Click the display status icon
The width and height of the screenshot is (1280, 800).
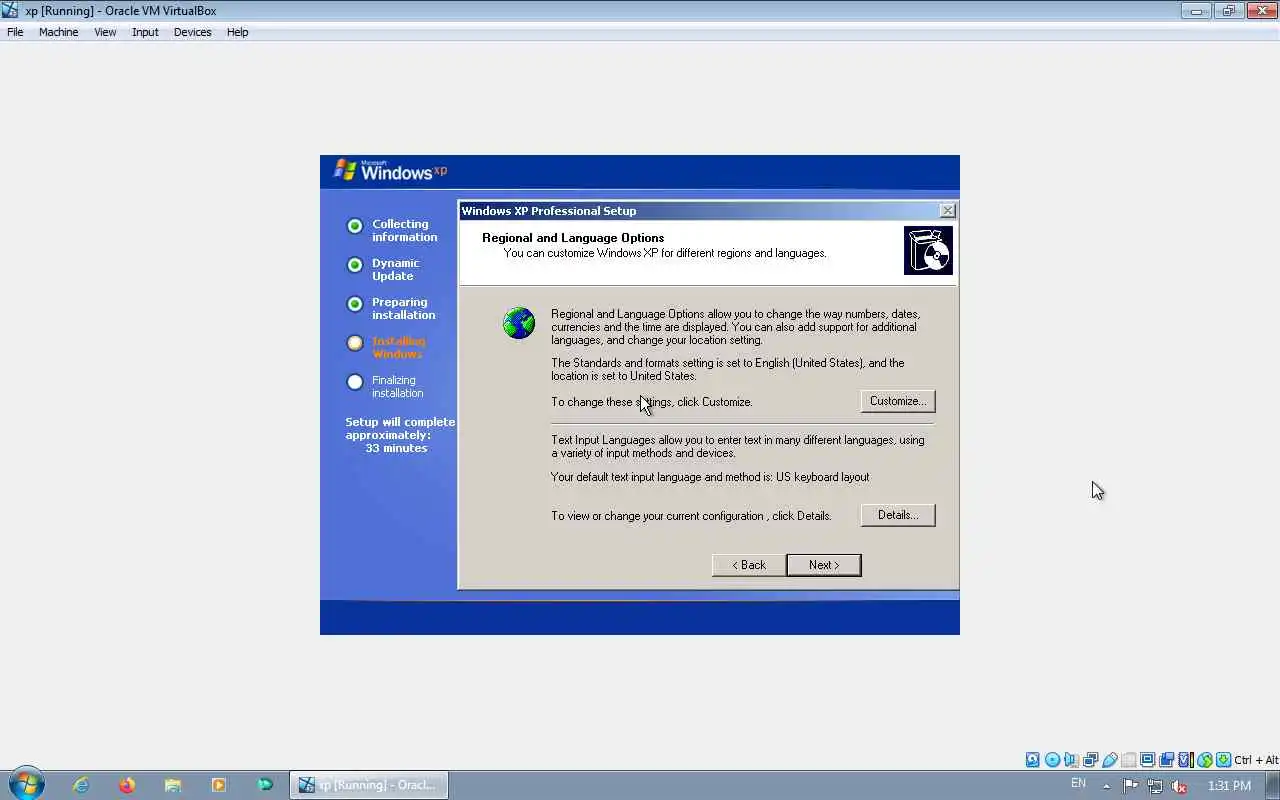click(x=1147, y=760)
